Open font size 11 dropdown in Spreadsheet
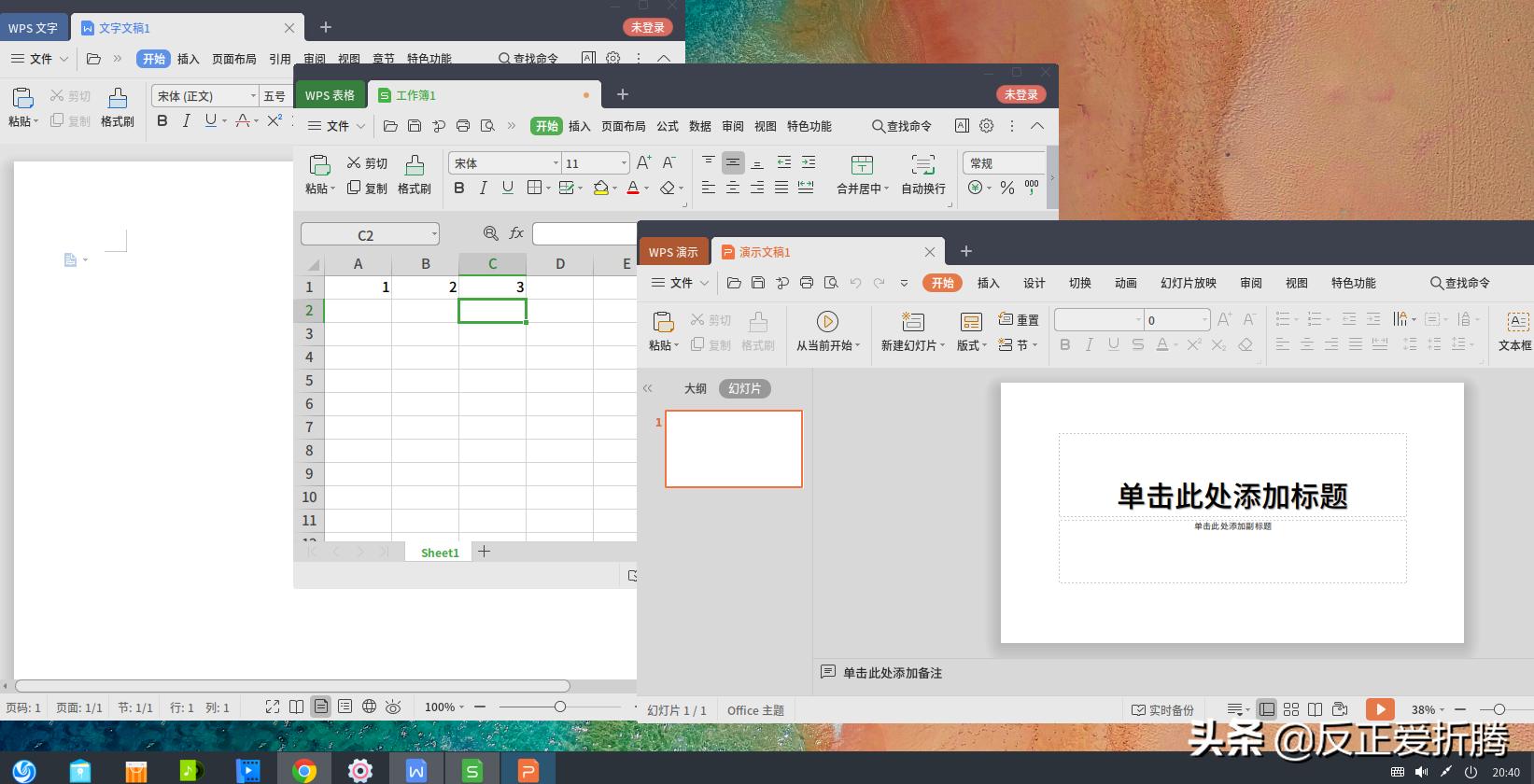Screen dimensions: 1534x784 [x=624, y=163]
